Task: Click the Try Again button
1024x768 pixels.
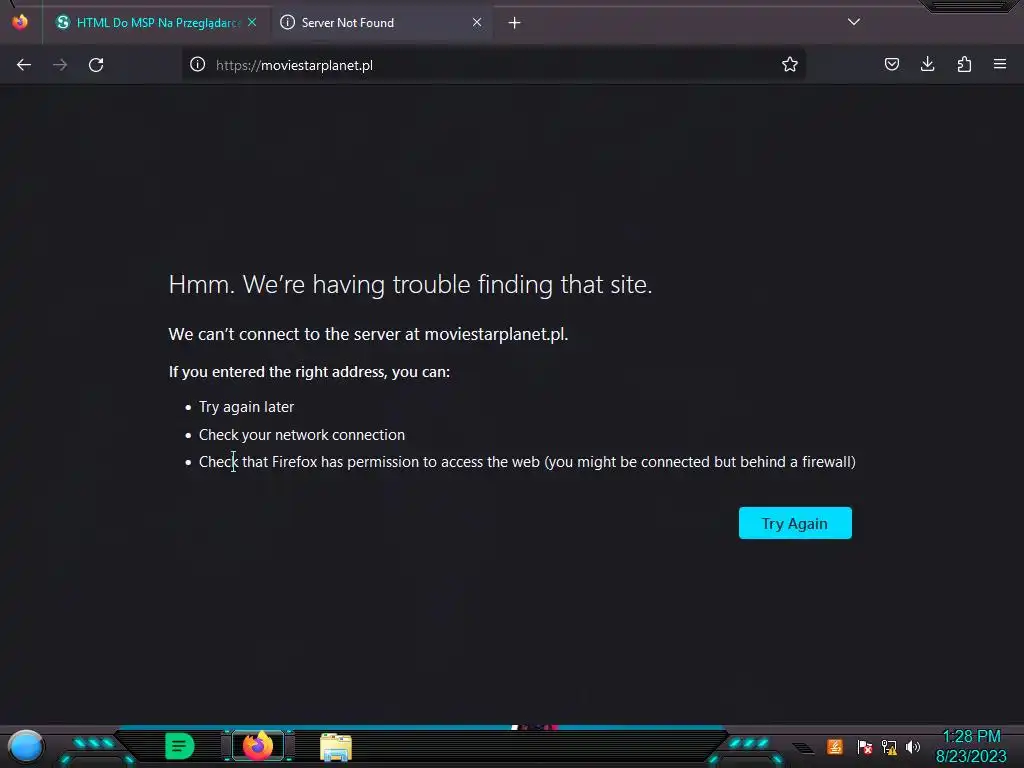Action: click(795, 523)
